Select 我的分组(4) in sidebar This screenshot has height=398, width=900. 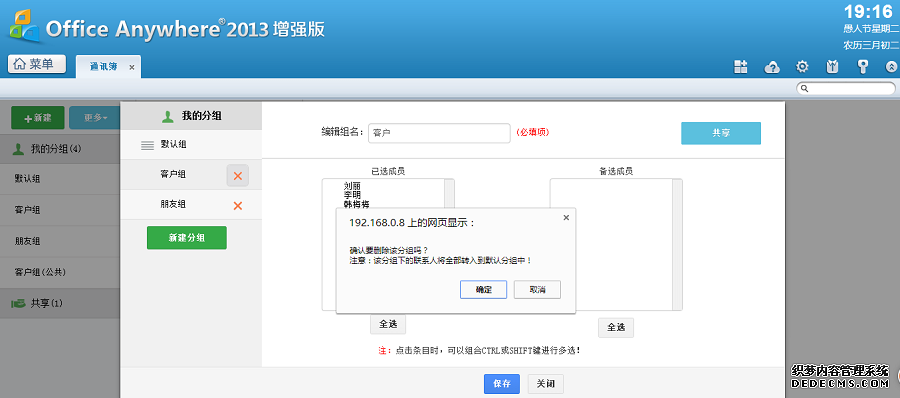[x=60, y=149]
